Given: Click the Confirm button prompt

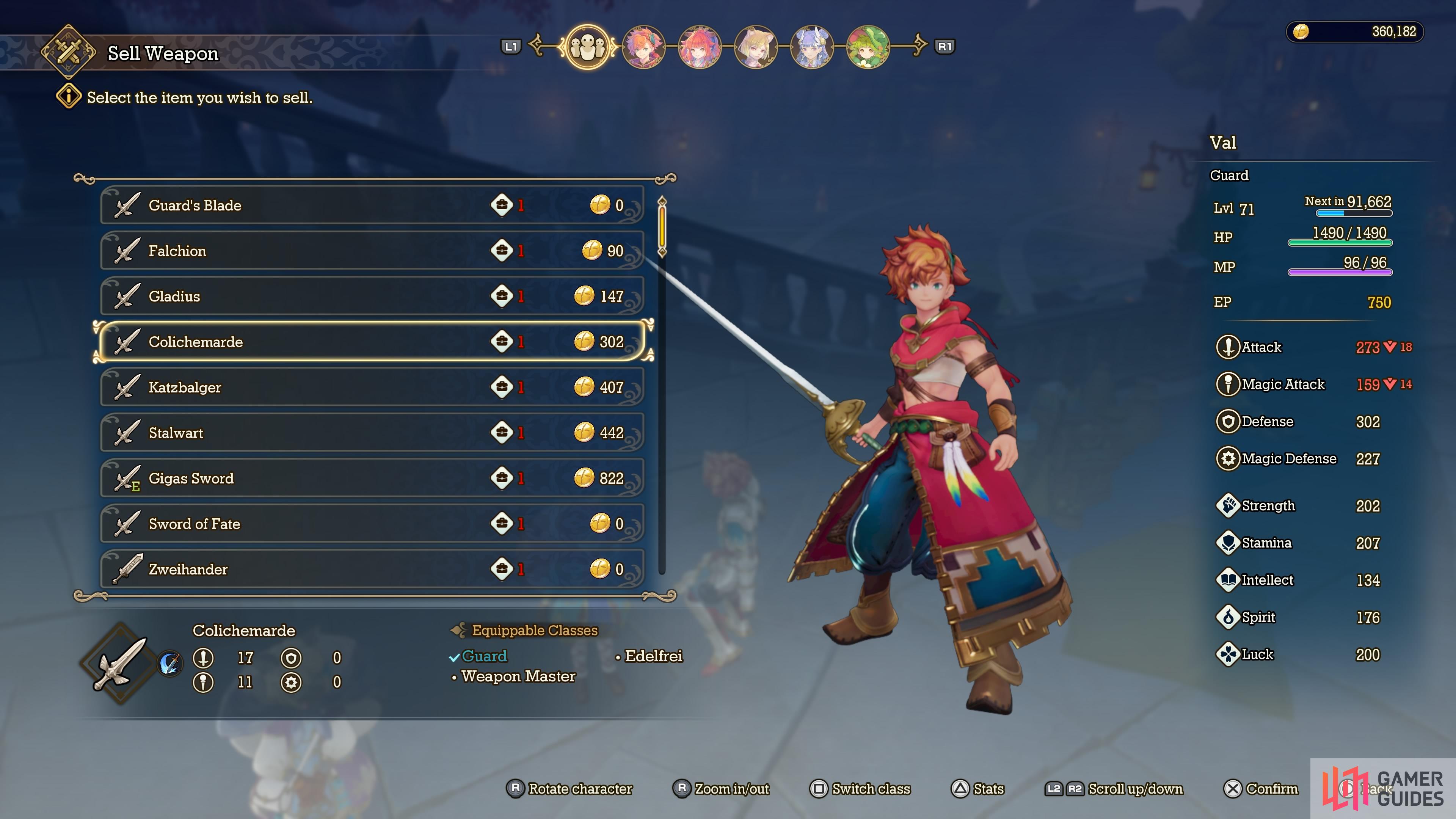Looking at the screenshot, I should (1261, 789).
